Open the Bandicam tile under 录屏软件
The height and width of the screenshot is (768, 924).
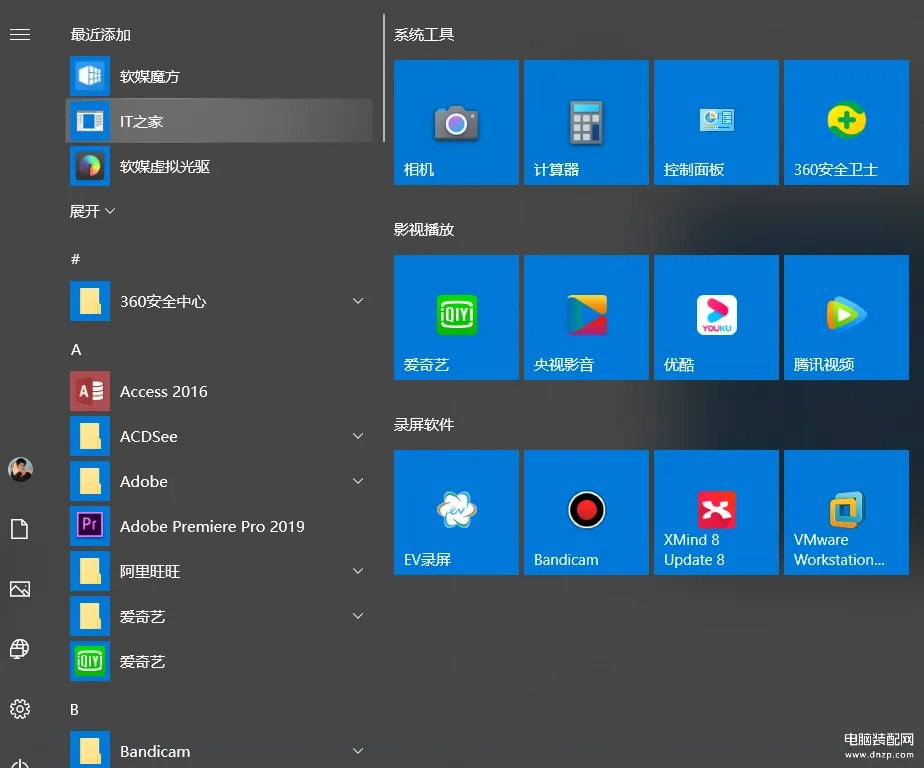[x=586, y=511]
